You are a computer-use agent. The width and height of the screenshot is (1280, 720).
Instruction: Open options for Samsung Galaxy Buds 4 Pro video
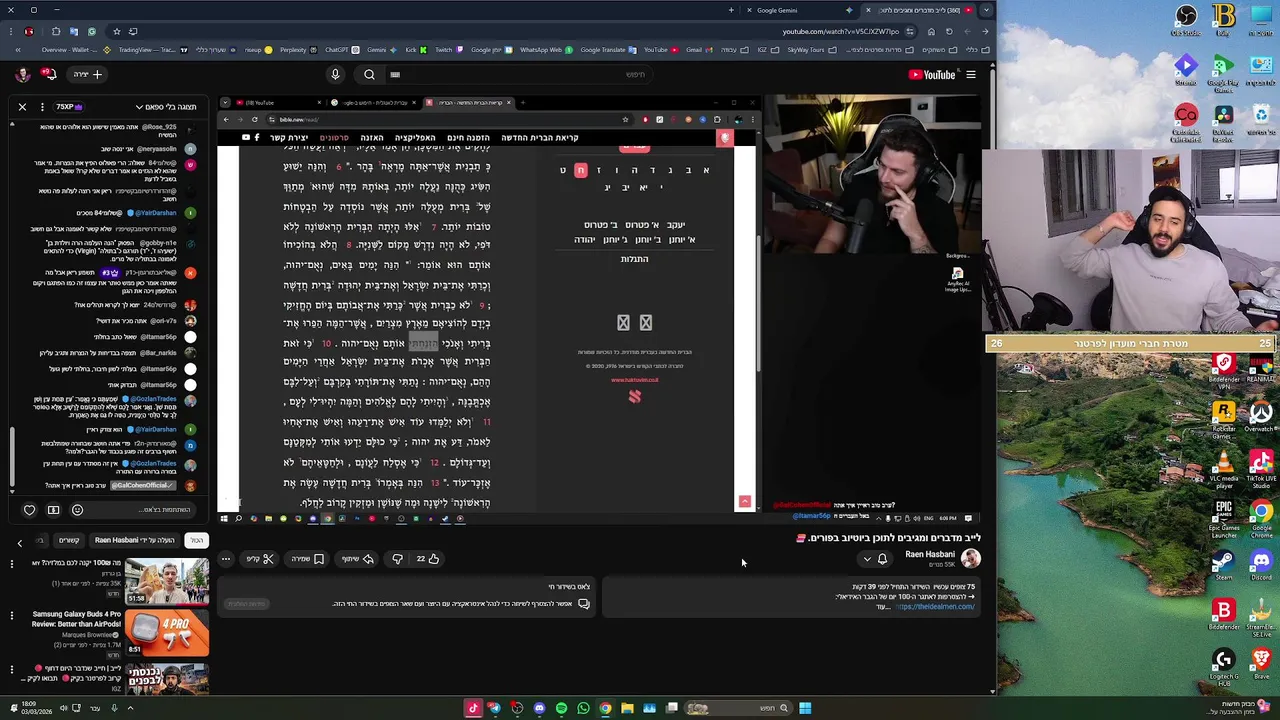12,617
